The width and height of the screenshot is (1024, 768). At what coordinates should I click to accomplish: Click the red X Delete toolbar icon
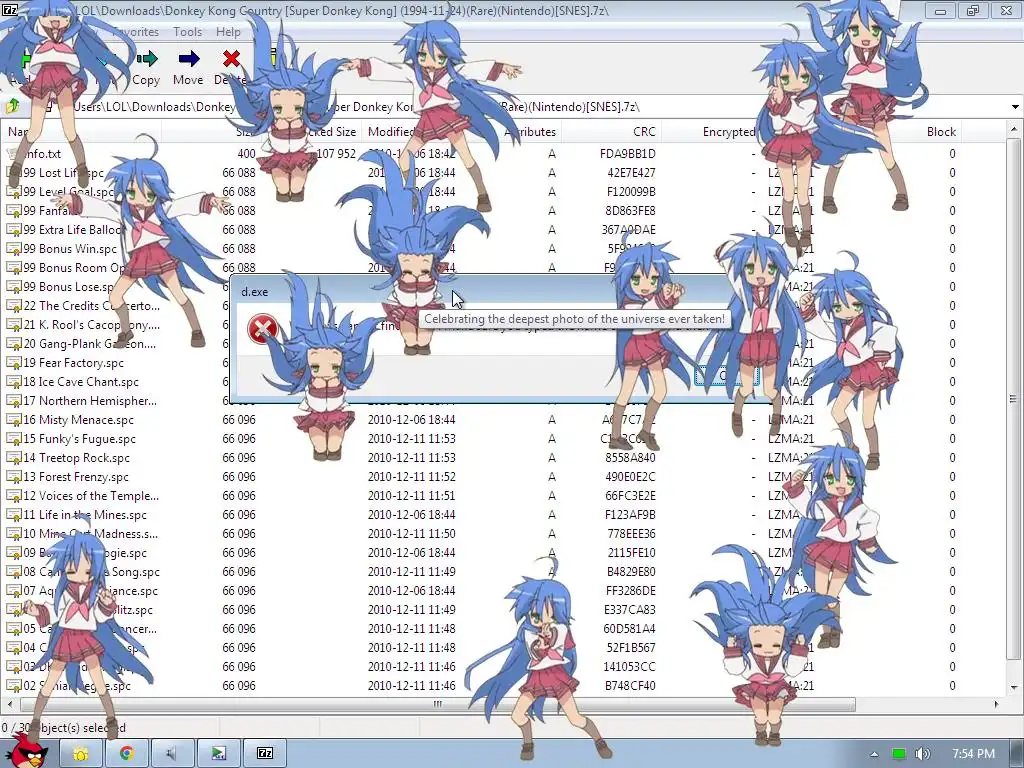tap(231, 59)
